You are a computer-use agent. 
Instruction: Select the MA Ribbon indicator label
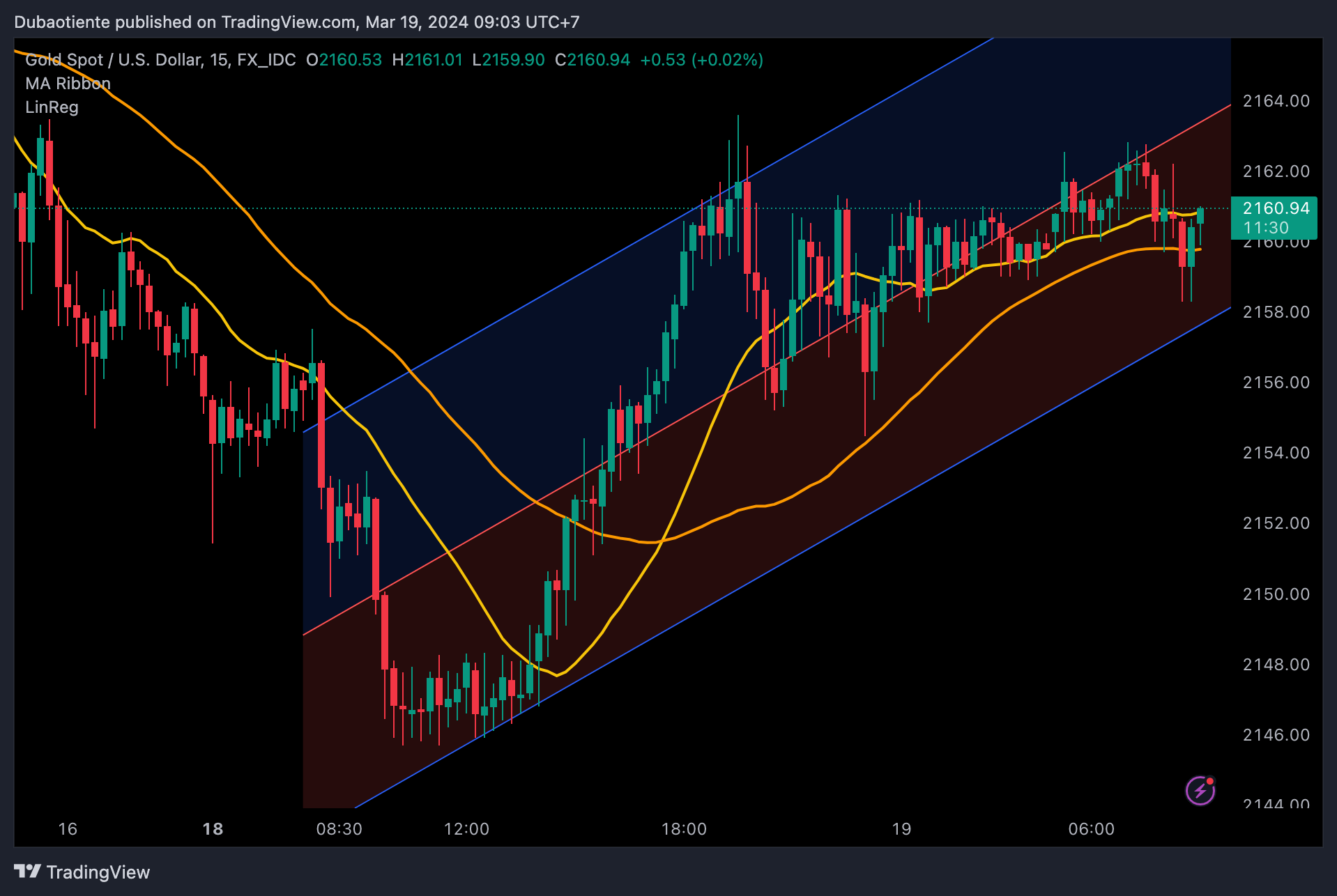[68, 84]
